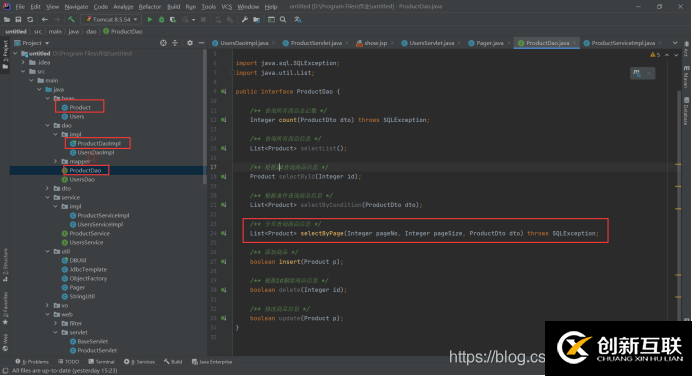Viewport: 692px width, 376px height.
Task: Click implementation gutter icon at line 24
Action: coord(224,233)
